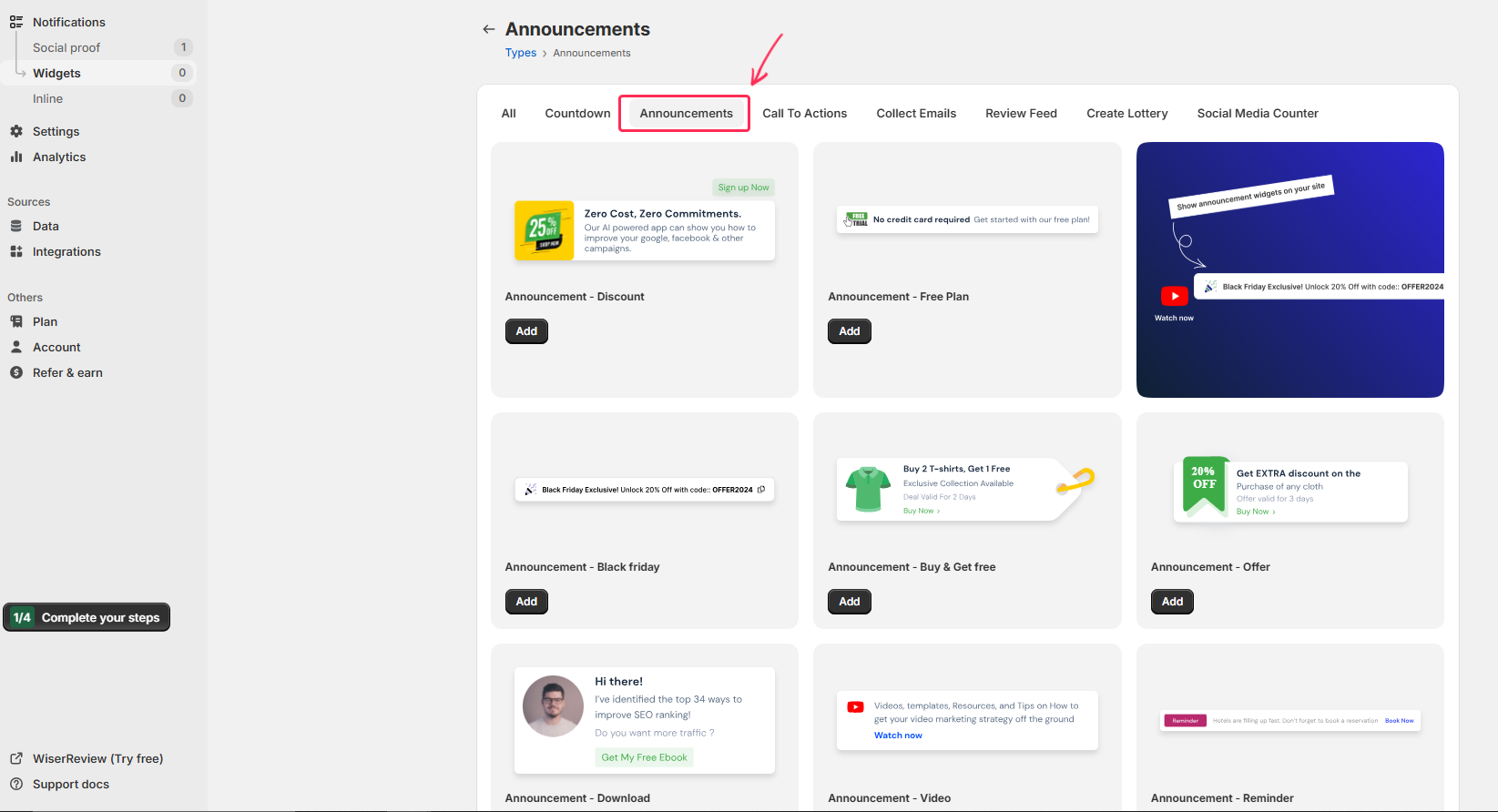The height and width of the screenshot is (812, 1498).
Task: Switch to the Review Feed tab
Action: click(x=1021, y=114)
